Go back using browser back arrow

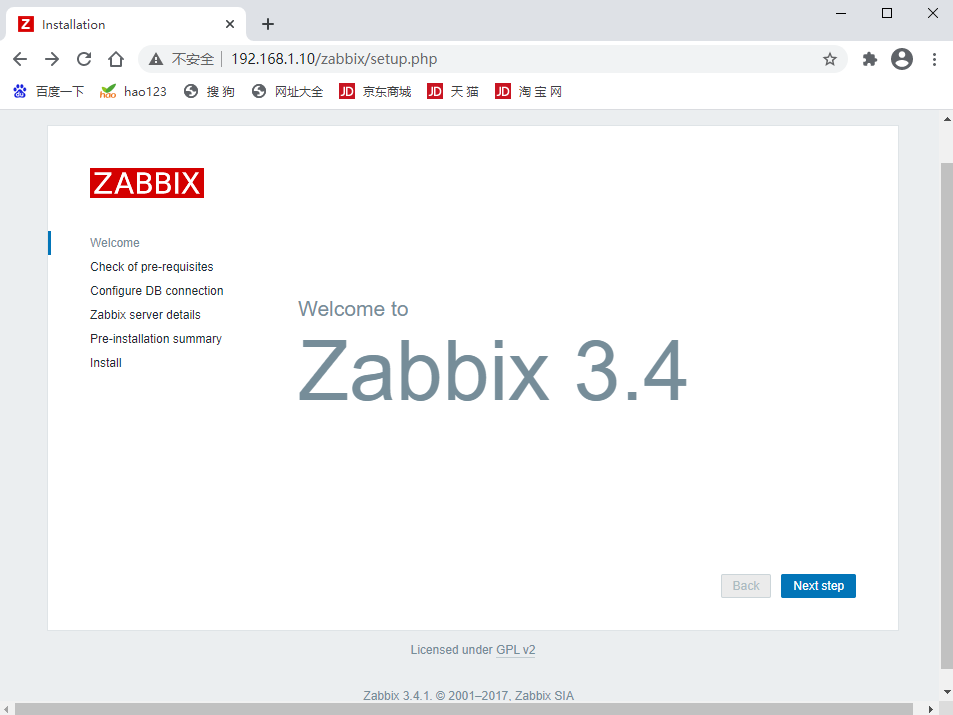coord(20,59)
